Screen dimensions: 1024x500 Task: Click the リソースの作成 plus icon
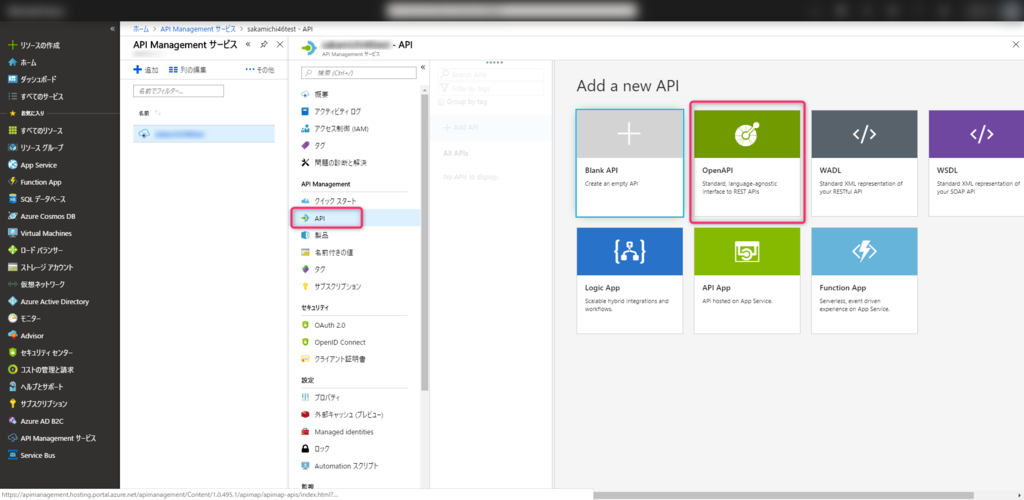click(x=12, y=46)
